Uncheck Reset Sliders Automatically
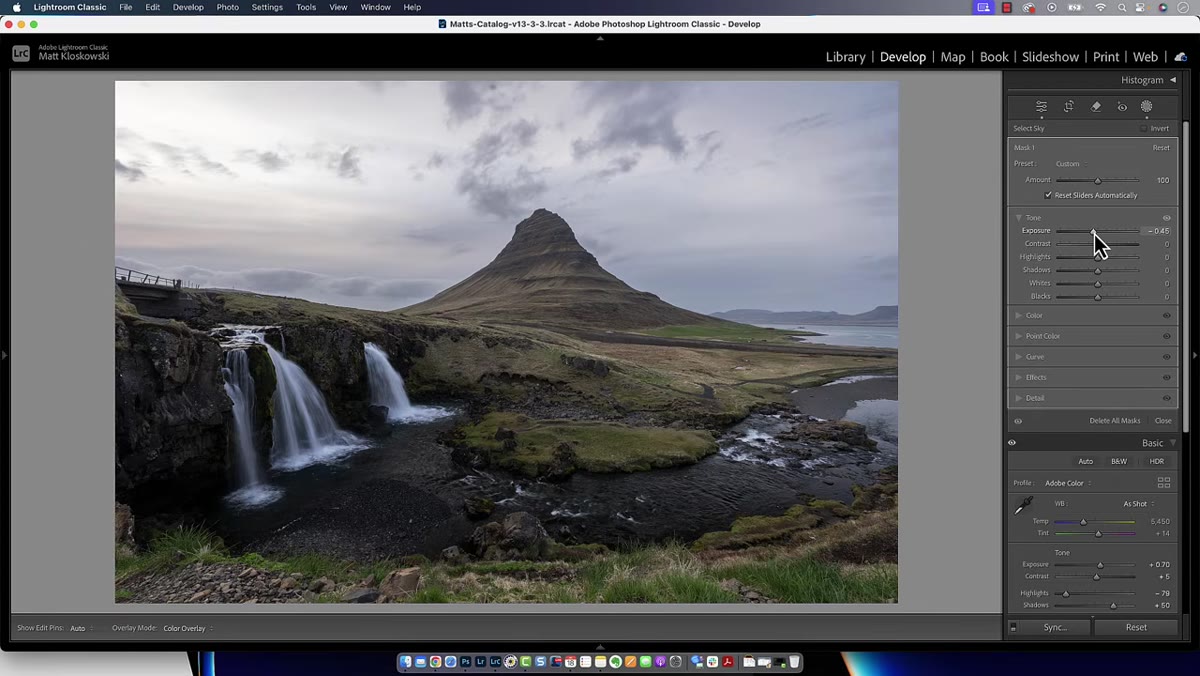This screenshot has height=676, width=1200. coord(1048,195)
